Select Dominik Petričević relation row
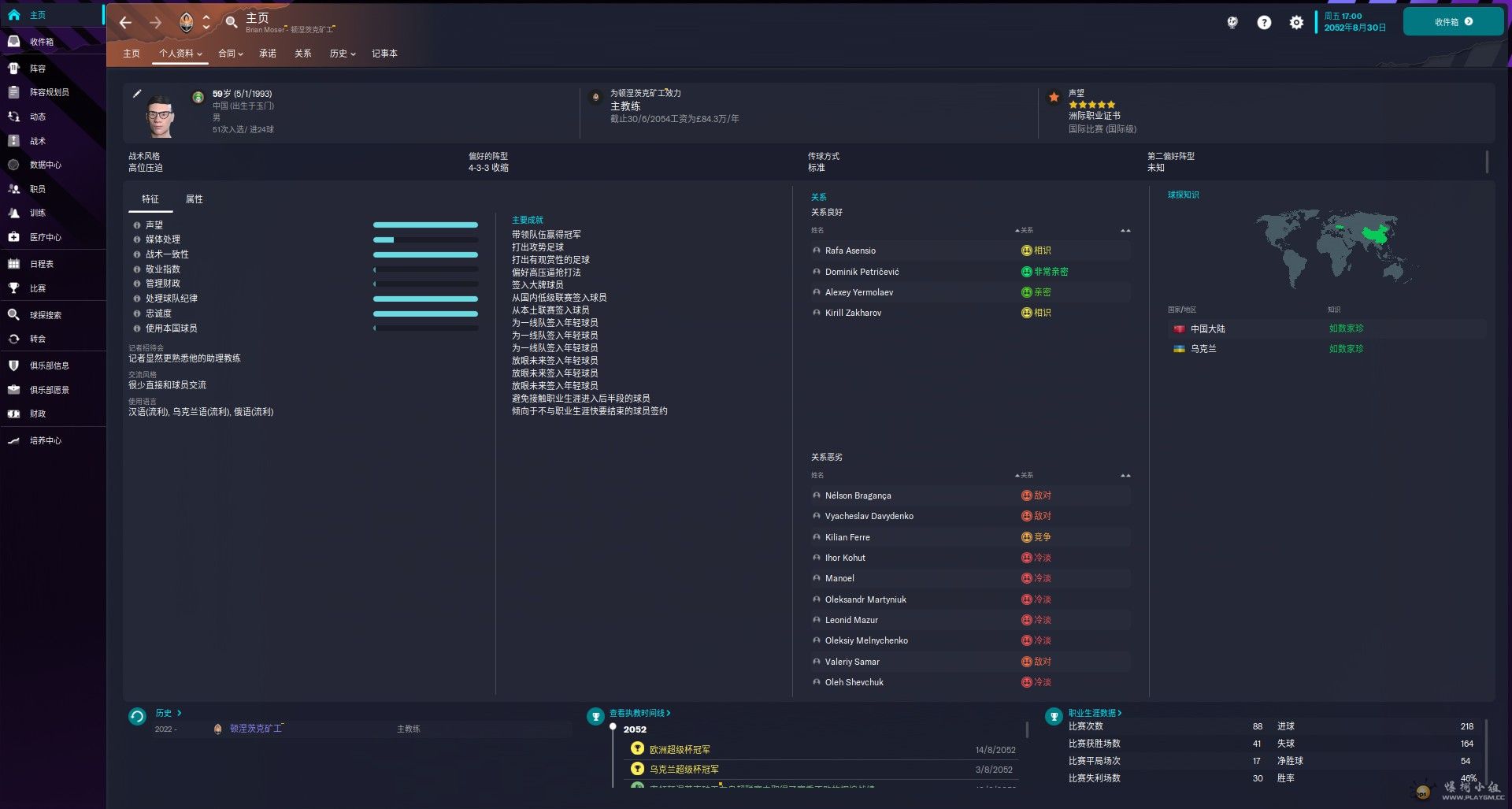This screenshot has width=1512, height=809. 970,272
